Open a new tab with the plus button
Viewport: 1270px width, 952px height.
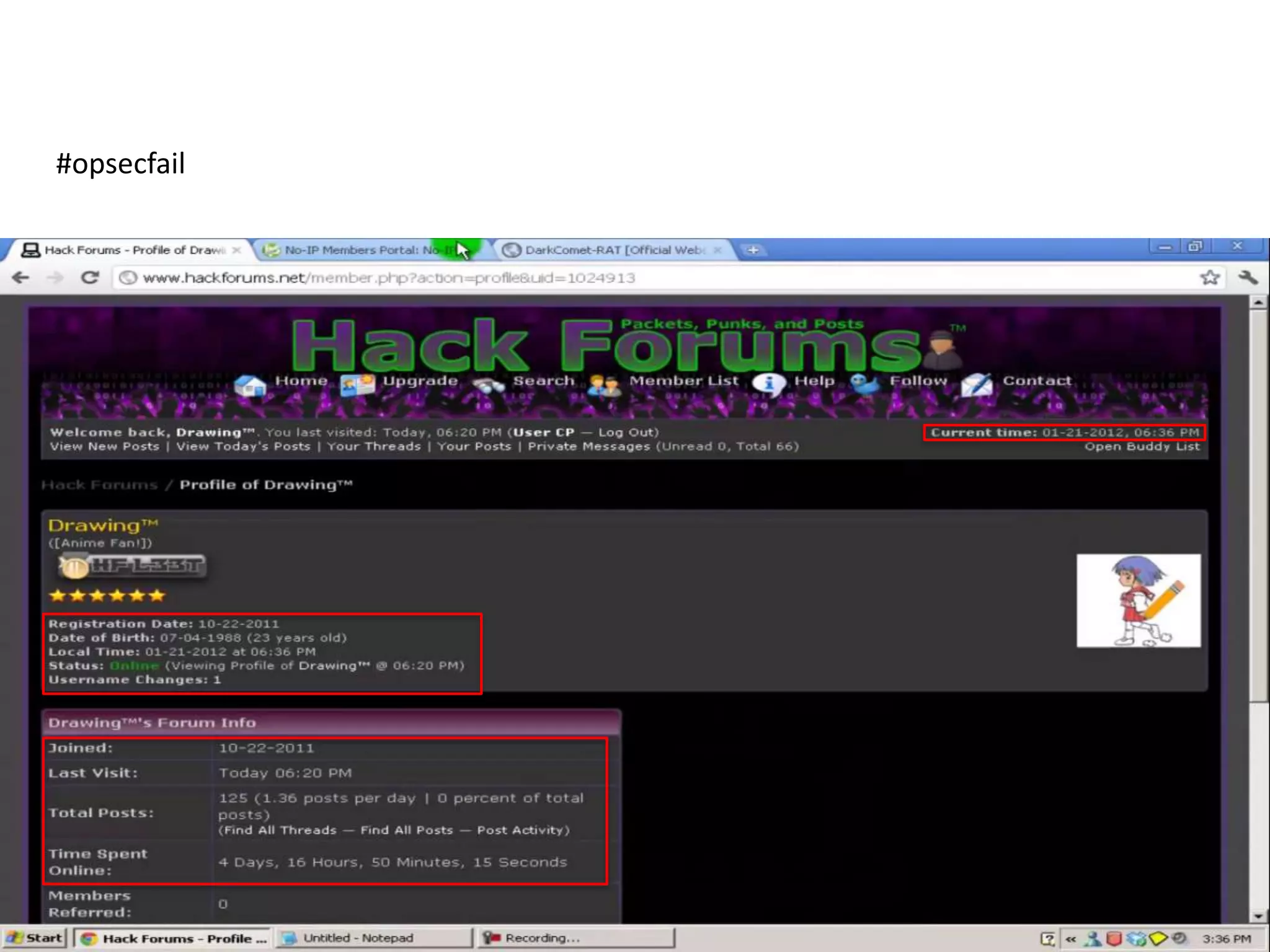click(753, 250)
